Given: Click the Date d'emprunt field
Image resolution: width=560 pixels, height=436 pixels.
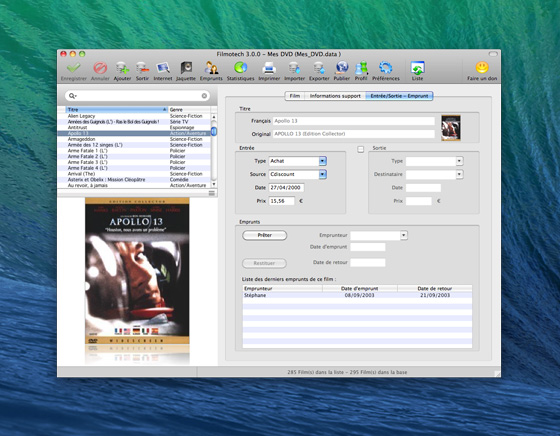Looking at the screenshot, I should pos(368,247).
